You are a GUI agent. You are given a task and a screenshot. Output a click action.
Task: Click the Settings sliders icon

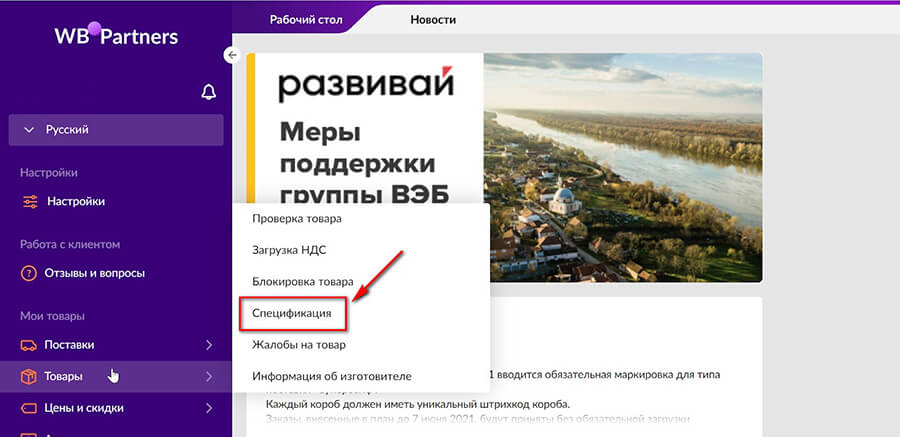point(30,201)
